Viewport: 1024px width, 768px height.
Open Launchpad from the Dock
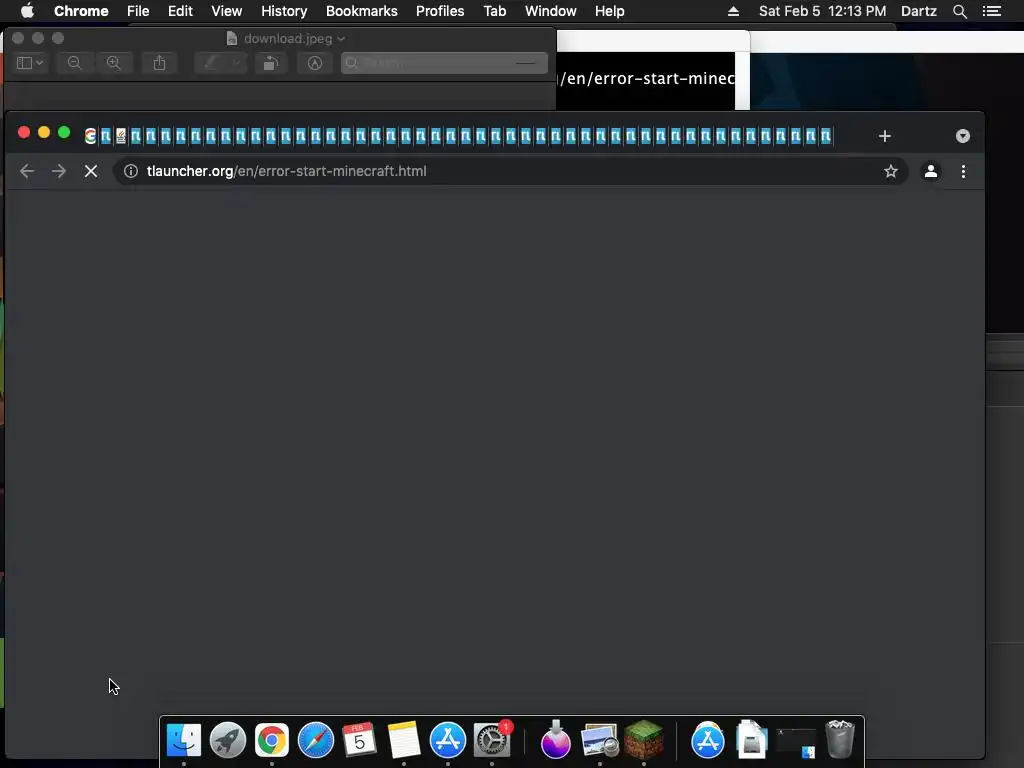[x=228, y=741]
